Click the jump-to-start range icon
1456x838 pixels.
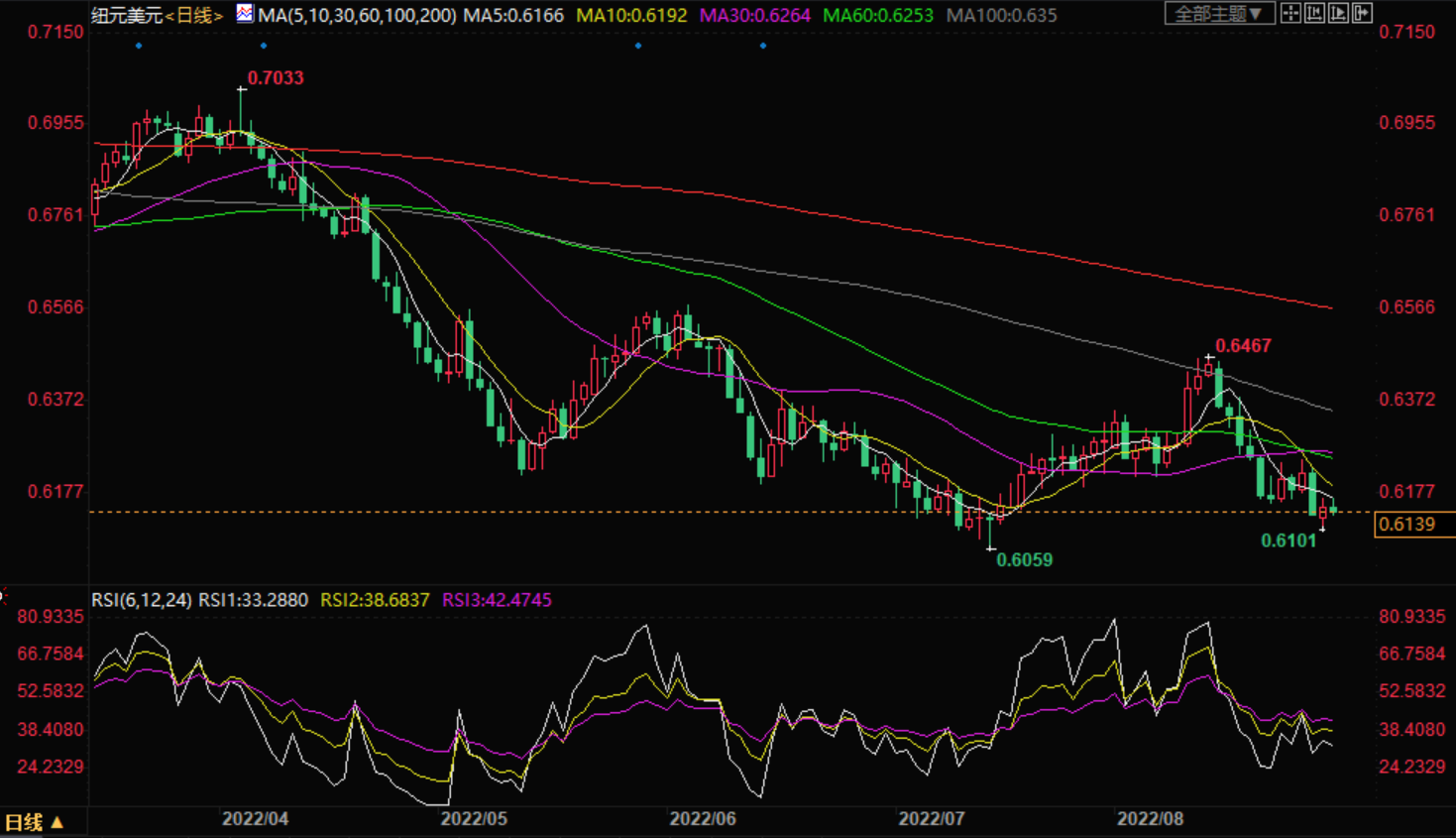[x=1314, y=13]
